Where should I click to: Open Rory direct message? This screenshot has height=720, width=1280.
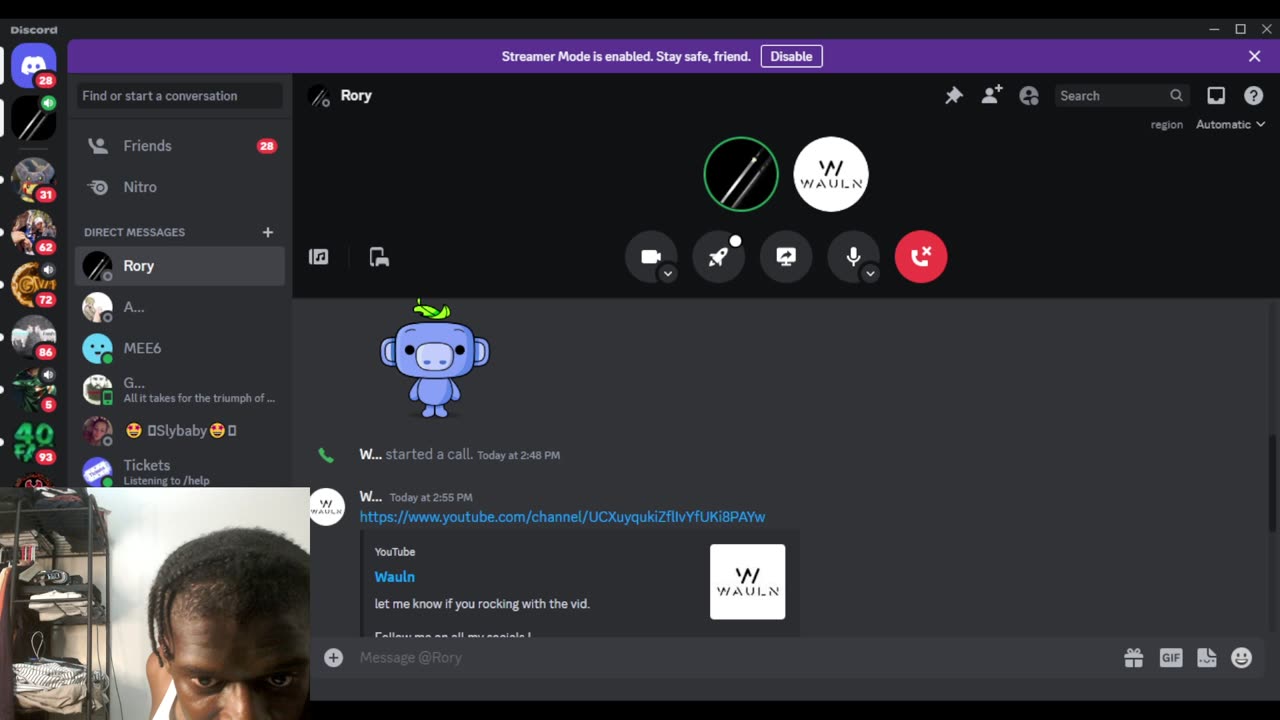point(180,266)
